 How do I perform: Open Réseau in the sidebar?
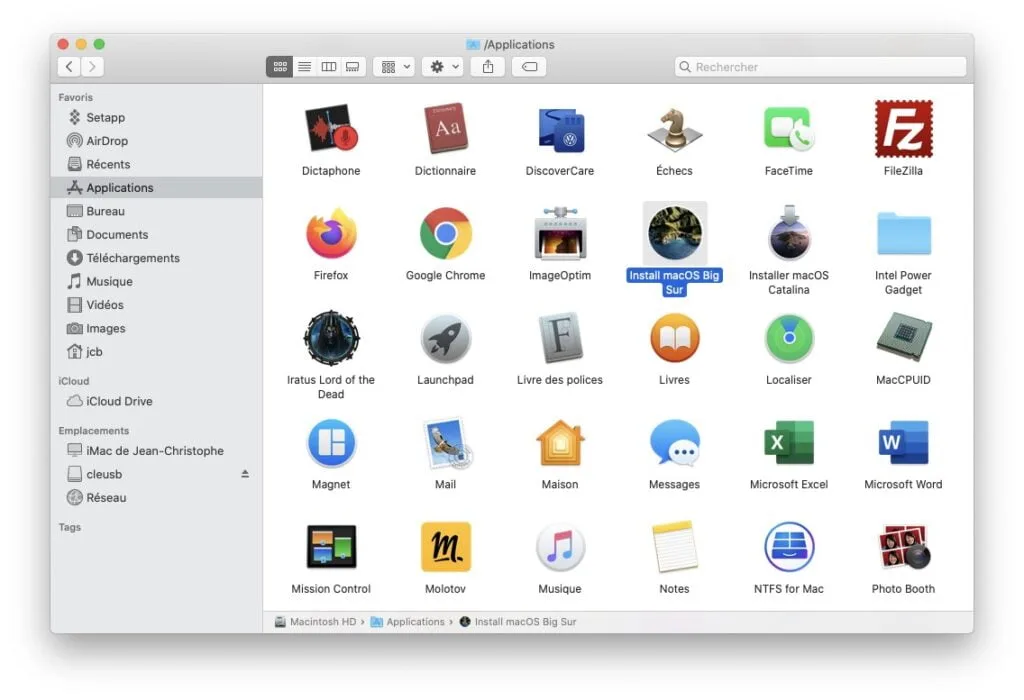[157, 498]
